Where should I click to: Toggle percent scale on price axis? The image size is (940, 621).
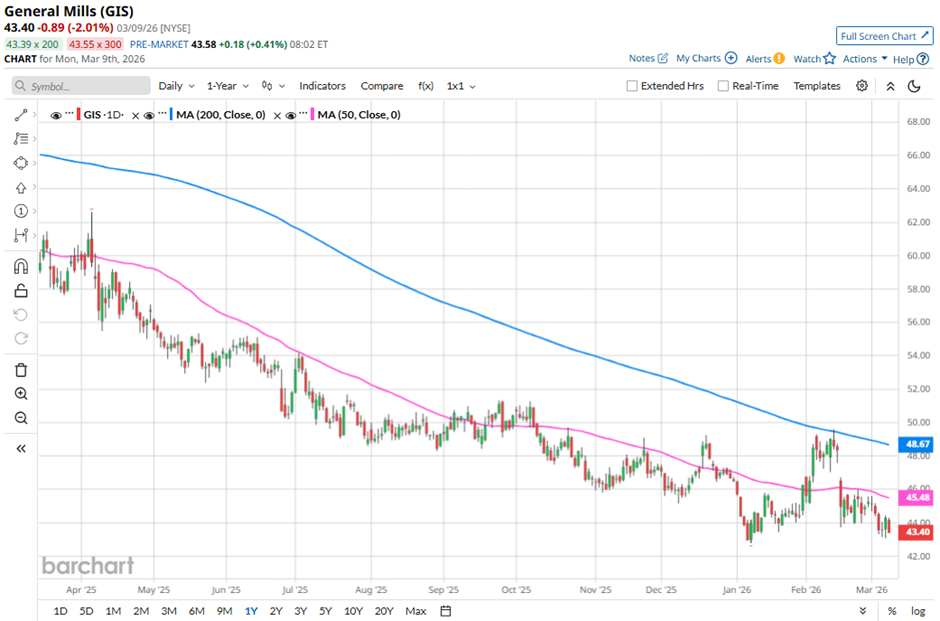pyautogui.click(x=892, y=611)
